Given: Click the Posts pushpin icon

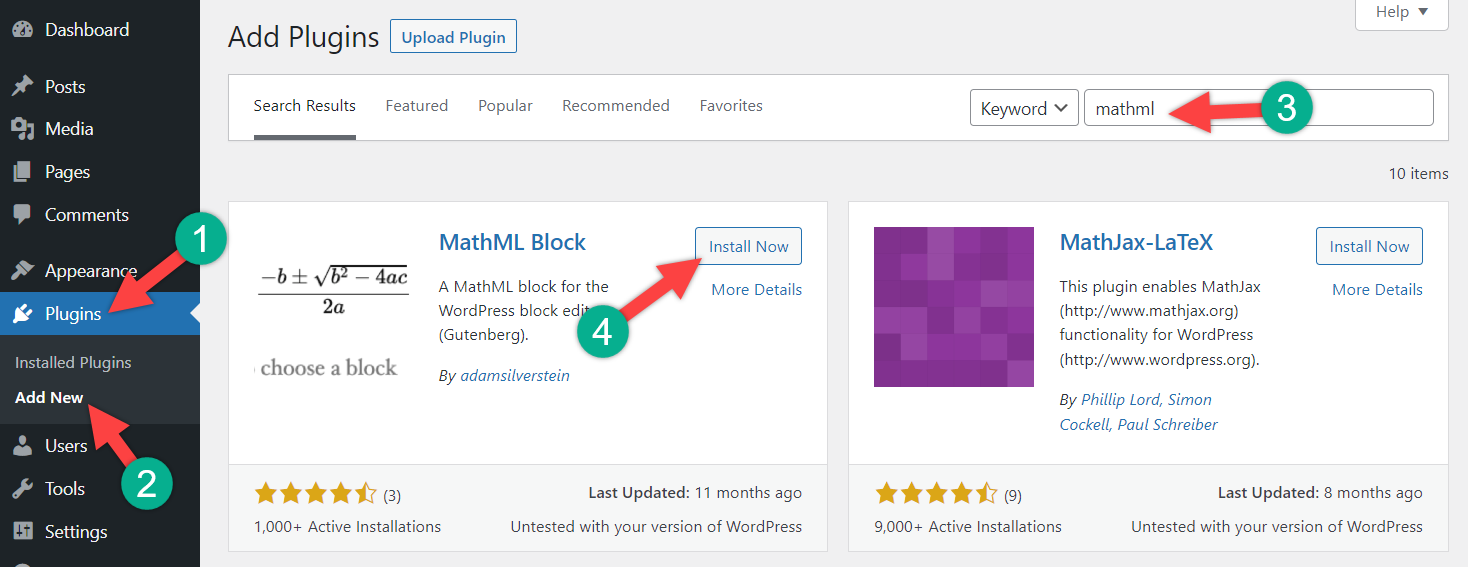Looking at the screenshot, I should [x=22, y=87].
